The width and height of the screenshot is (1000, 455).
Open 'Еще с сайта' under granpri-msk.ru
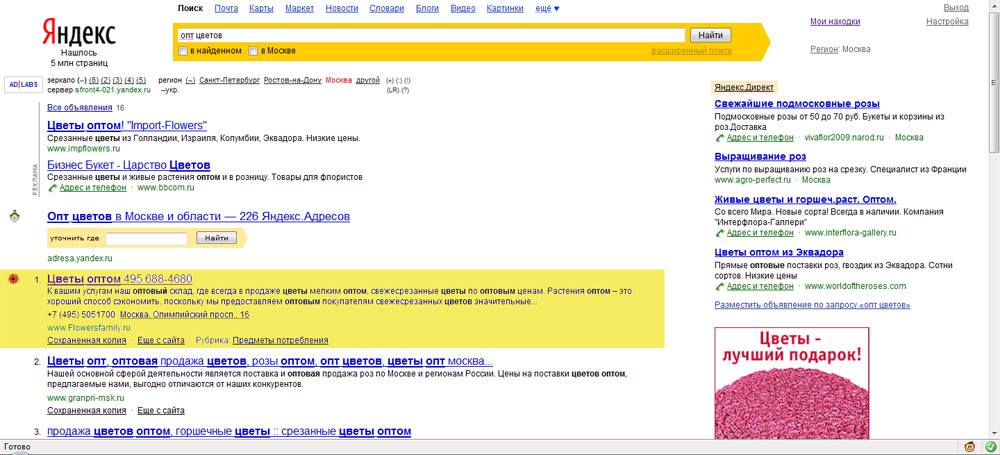tap(161, 411)
